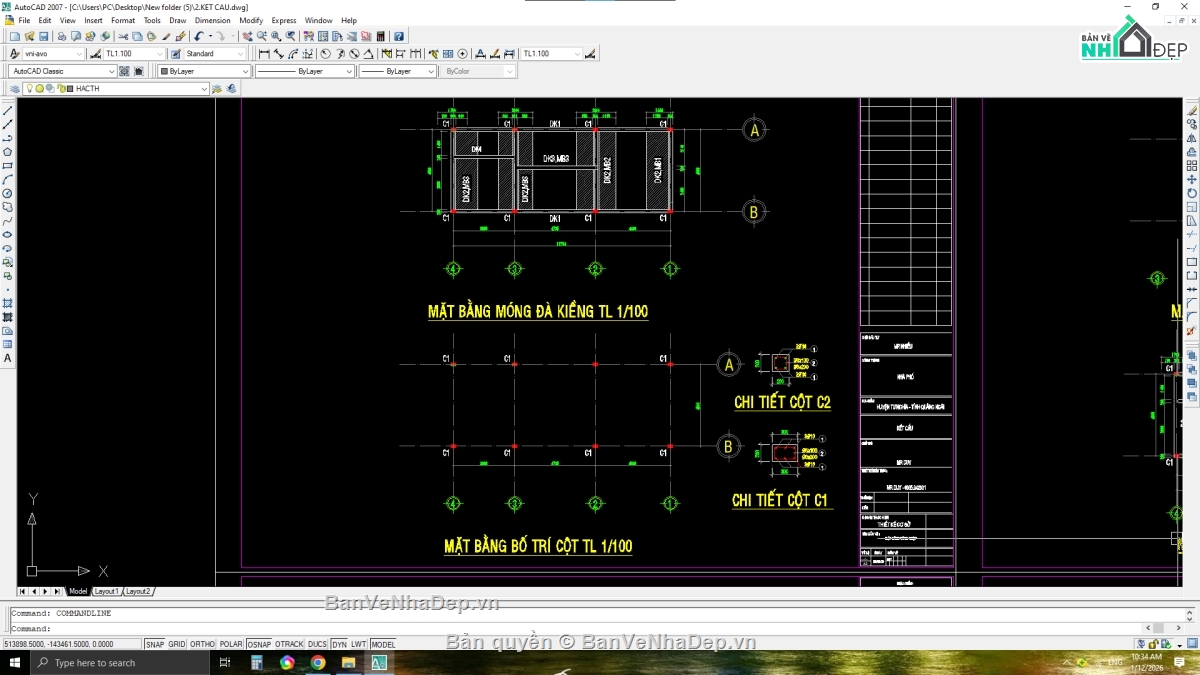Toggle DUCS in status bar

coord(317,644)
